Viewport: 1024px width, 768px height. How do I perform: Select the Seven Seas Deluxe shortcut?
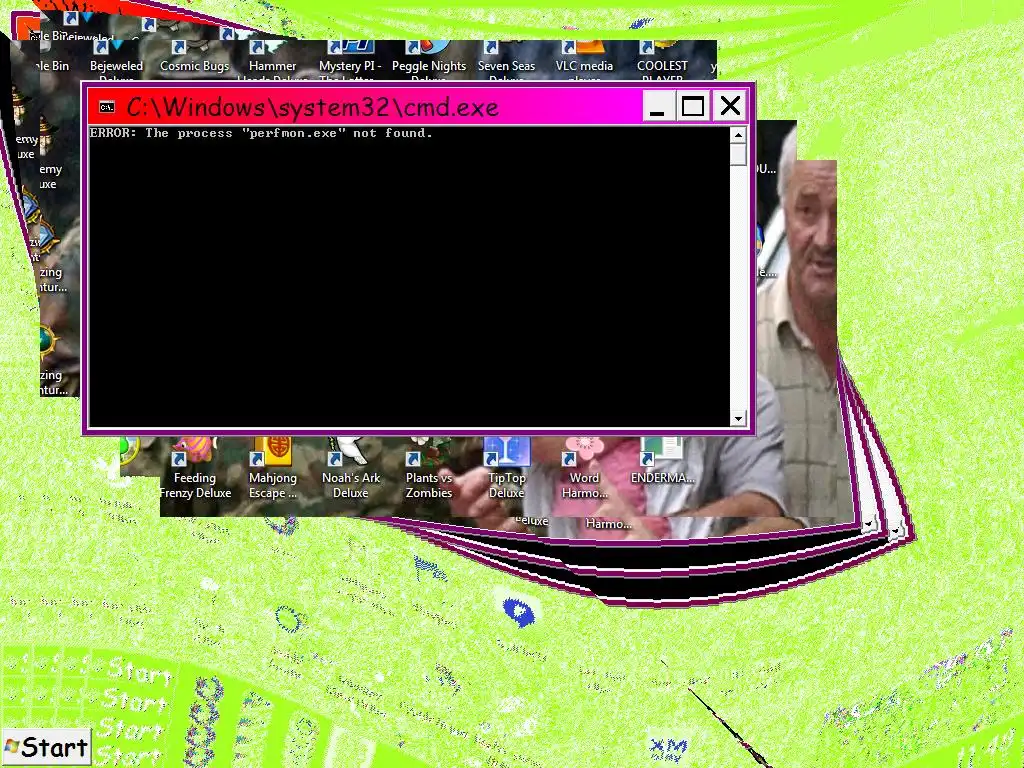pos(506,62)
